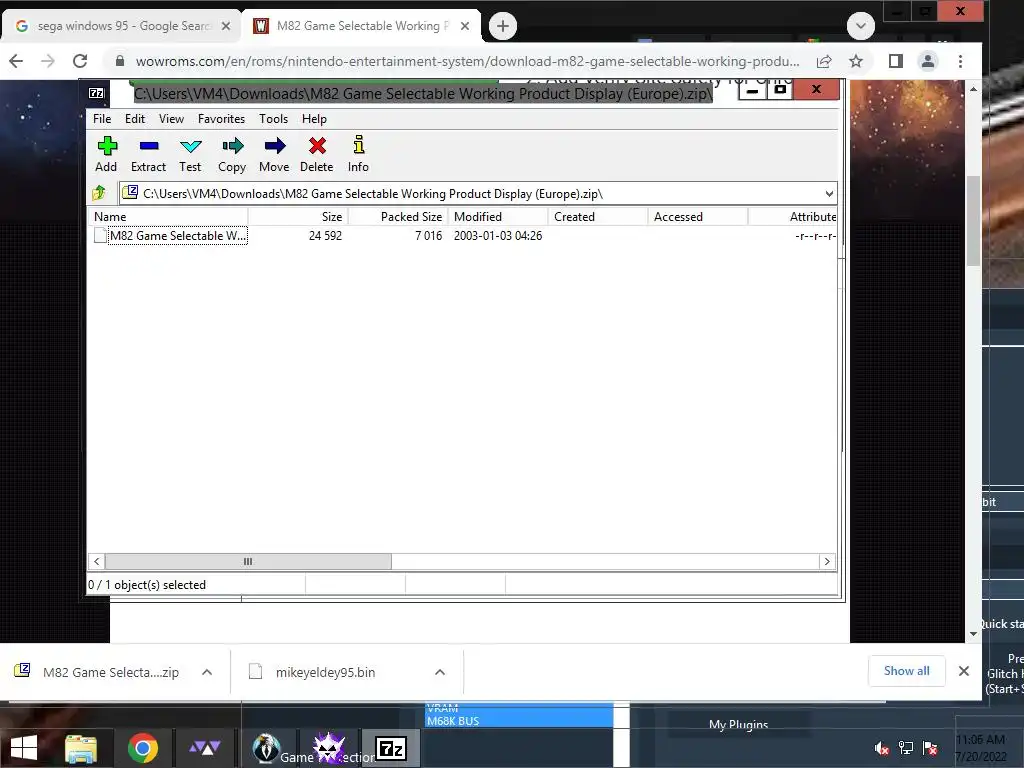Expand options for M82 zip download
Image resolution: width=1024 pixels, height=768 pixels.
[x=207, y=672]
